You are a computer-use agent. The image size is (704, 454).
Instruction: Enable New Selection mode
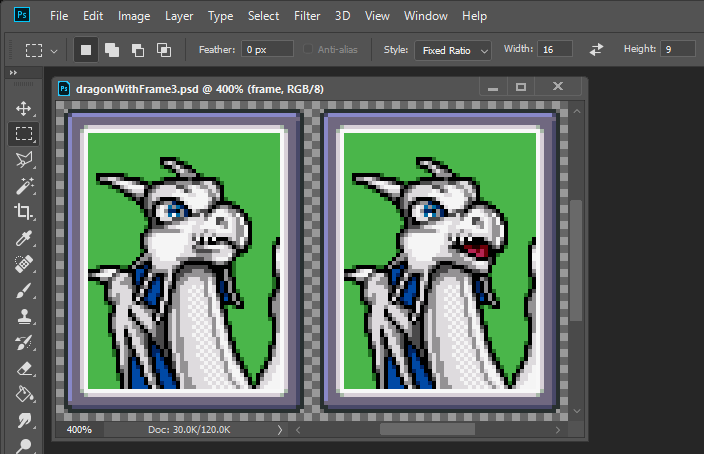86,49
